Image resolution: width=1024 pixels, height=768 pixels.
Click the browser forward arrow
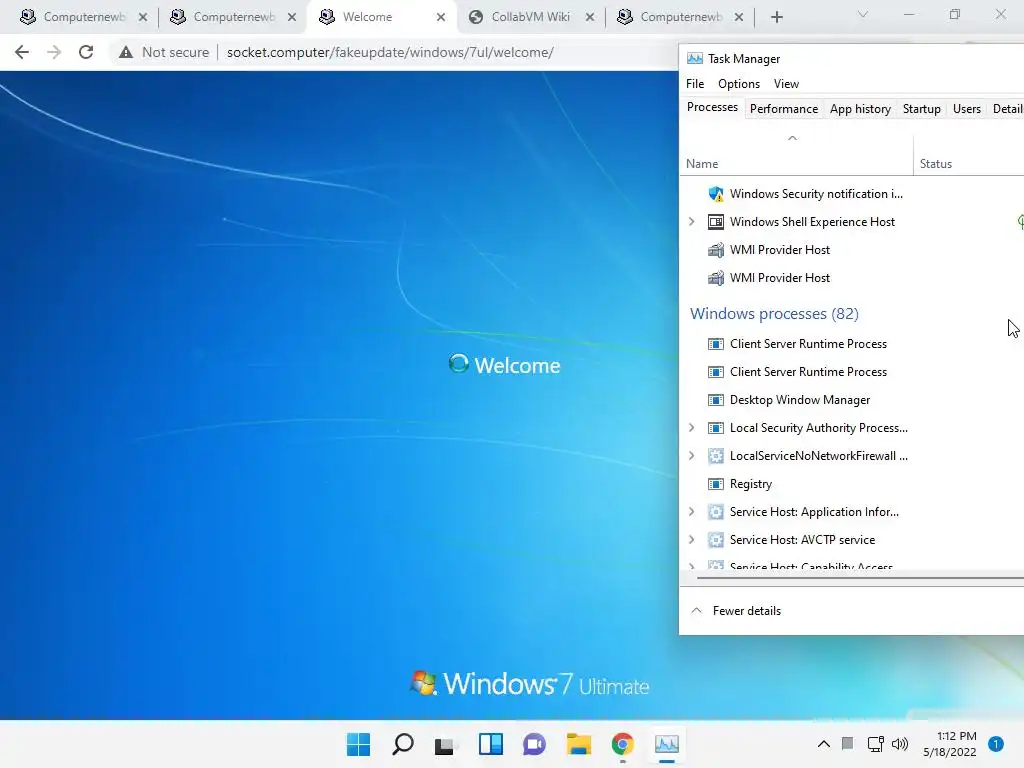[x=54, y=52]
